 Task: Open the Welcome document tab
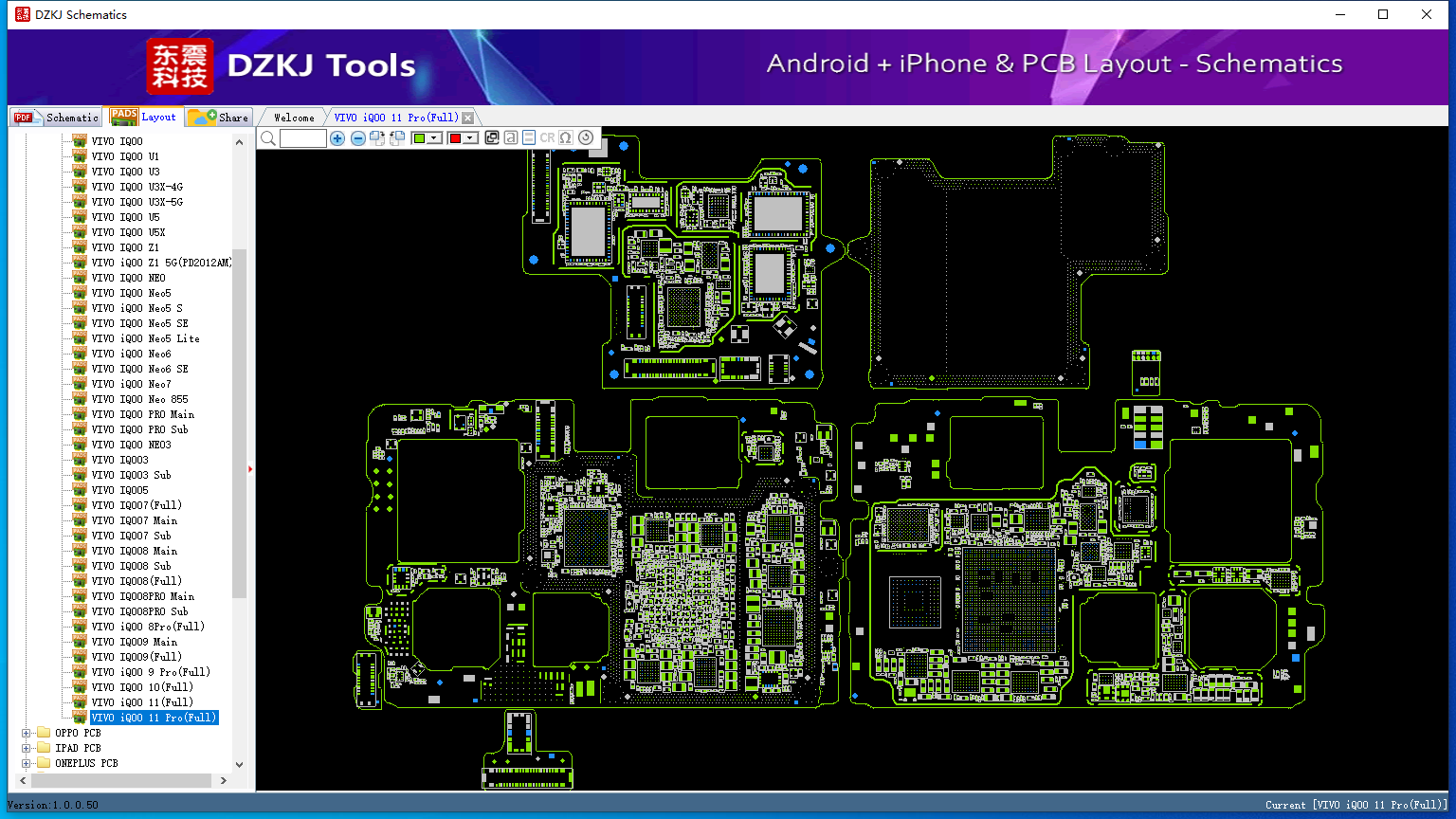(294, 118)
